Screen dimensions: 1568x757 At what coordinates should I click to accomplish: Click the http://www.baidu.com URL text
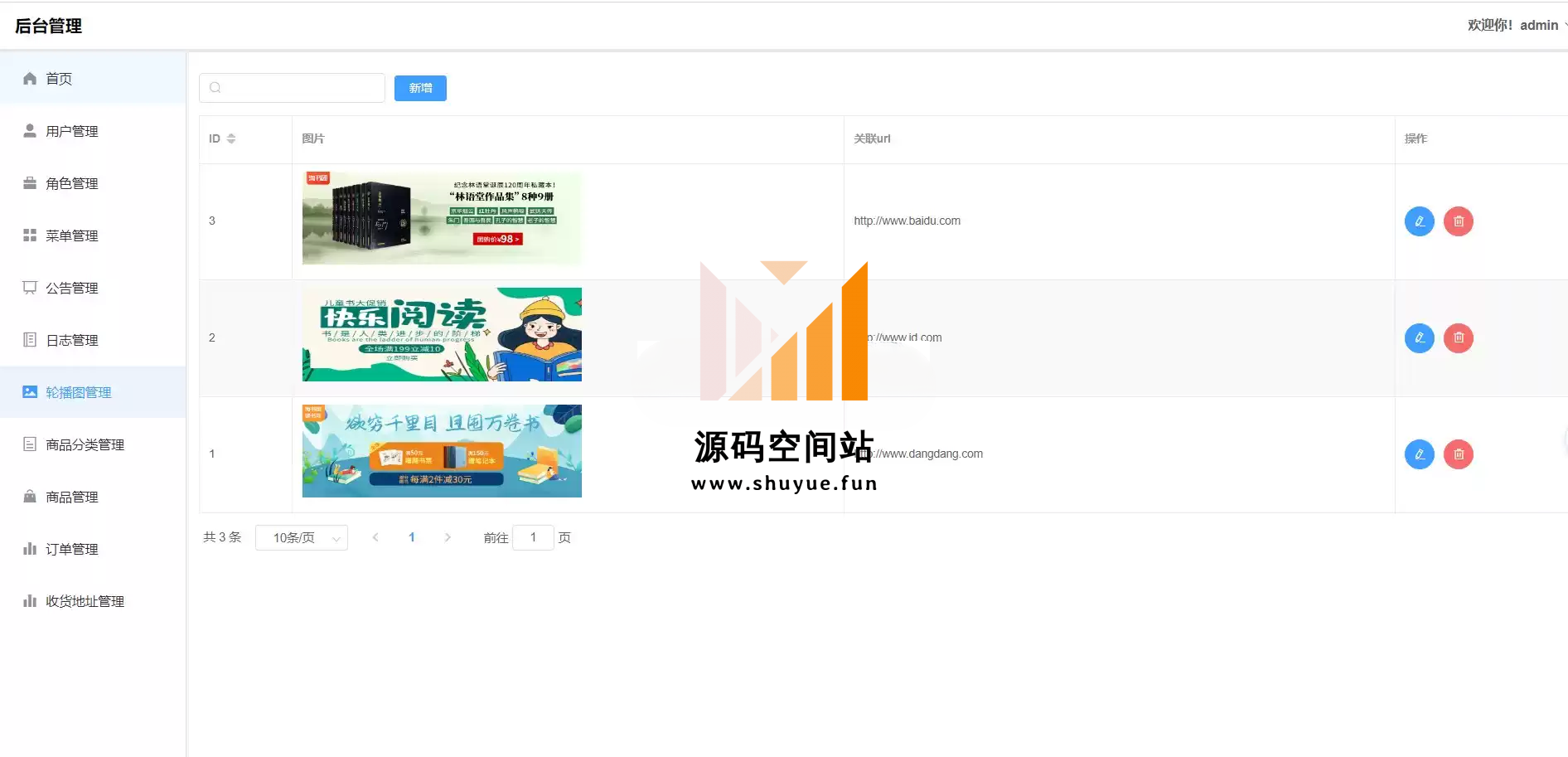tap(907, 221)
